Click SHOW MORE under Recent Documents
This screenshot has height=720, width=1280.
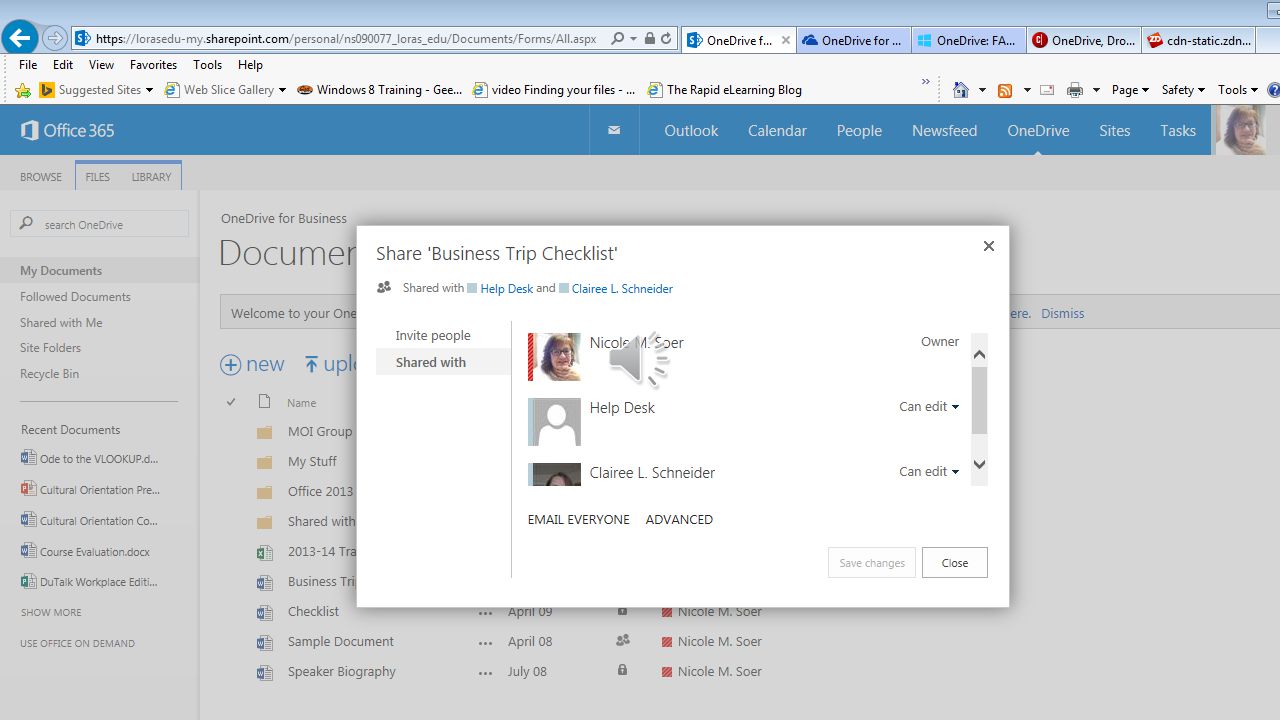click(x=51, y=612)
